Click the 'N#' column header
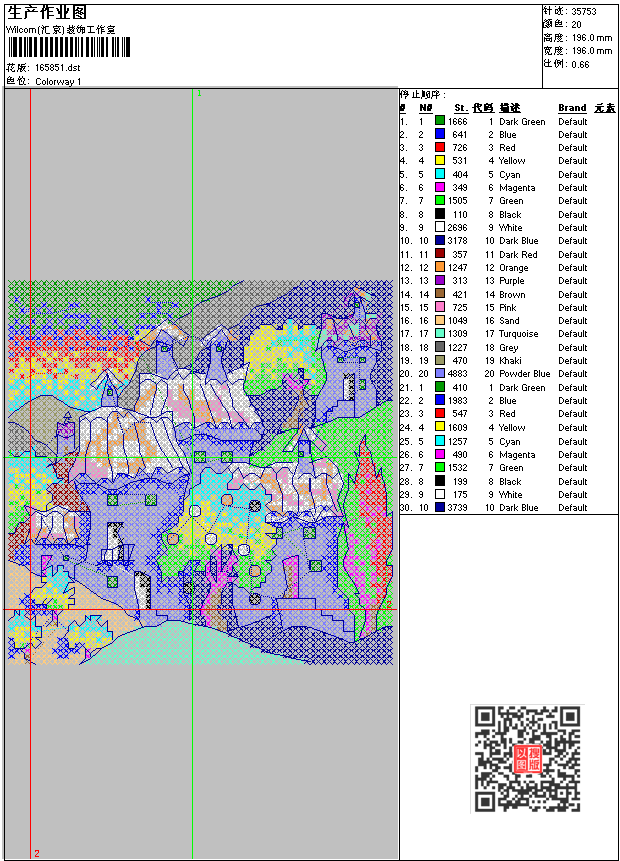 coord(426,108)
